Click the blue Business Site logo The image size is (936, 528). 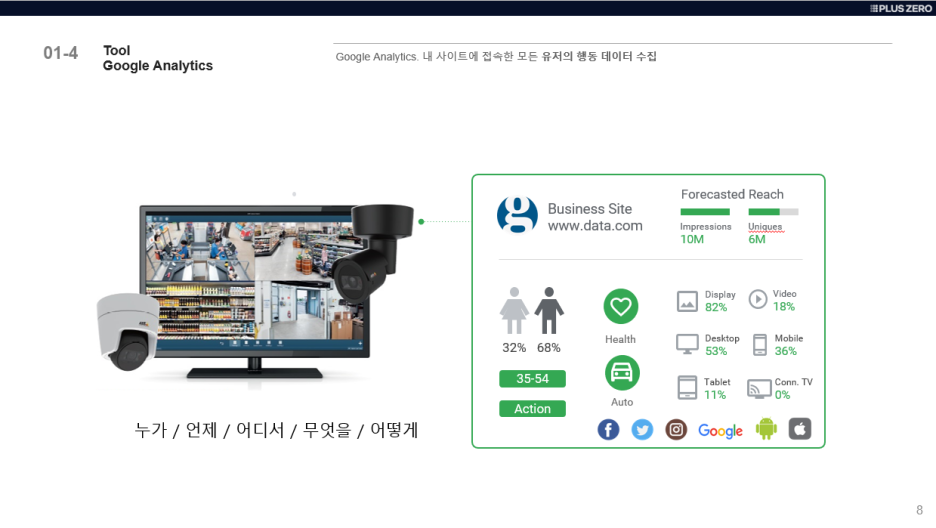[x=517, y=215]
